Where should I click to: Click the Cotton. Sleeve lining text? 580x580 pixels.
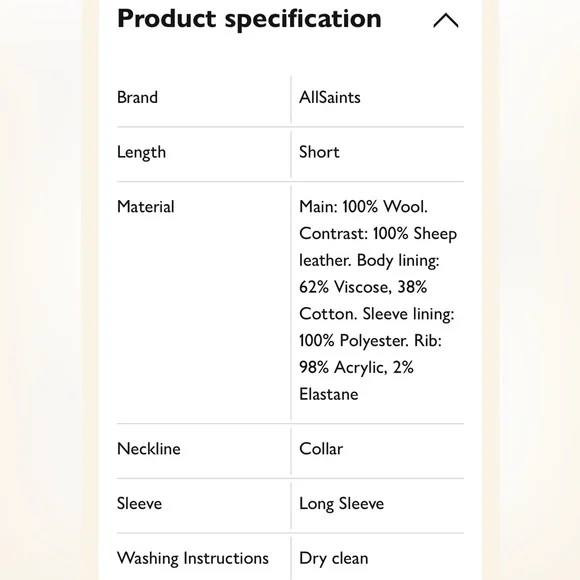point(377,314)
